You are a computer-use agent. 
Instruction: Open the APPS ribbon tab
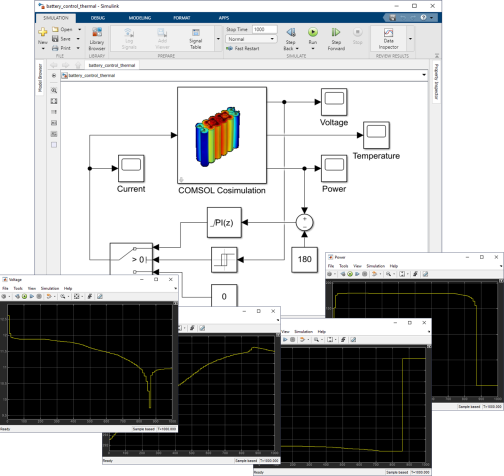tap(224, 18)
